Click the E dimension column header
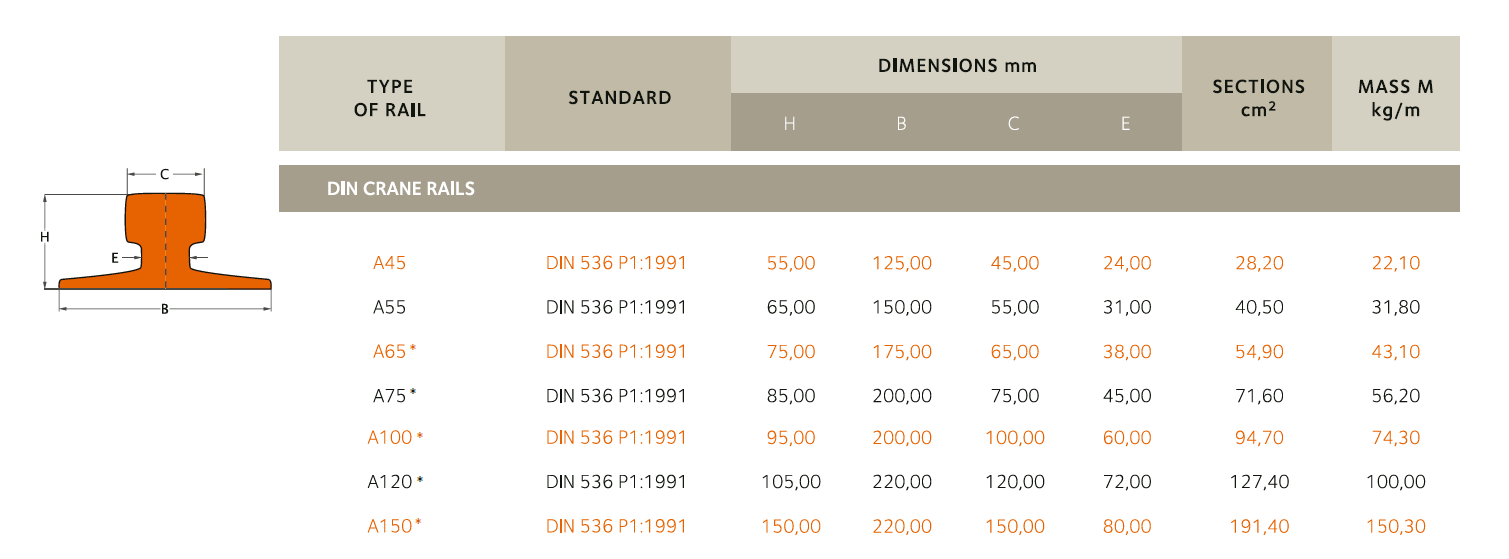 pos(1125,125)
